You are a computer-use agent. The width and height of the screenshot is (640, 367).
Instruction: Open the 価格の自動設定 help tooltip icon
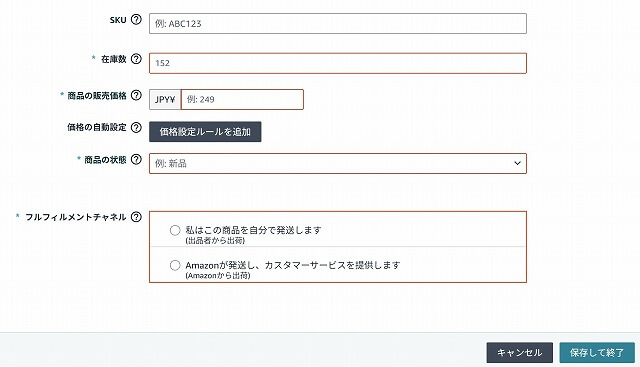pos(136,127)
